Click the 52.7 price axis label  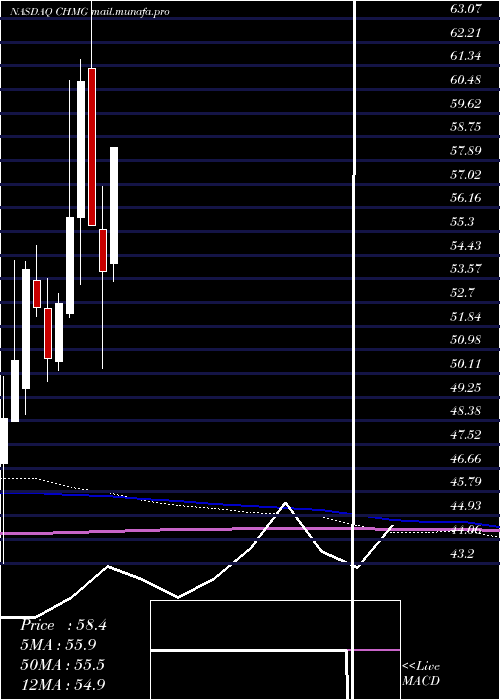click(462, 293)
